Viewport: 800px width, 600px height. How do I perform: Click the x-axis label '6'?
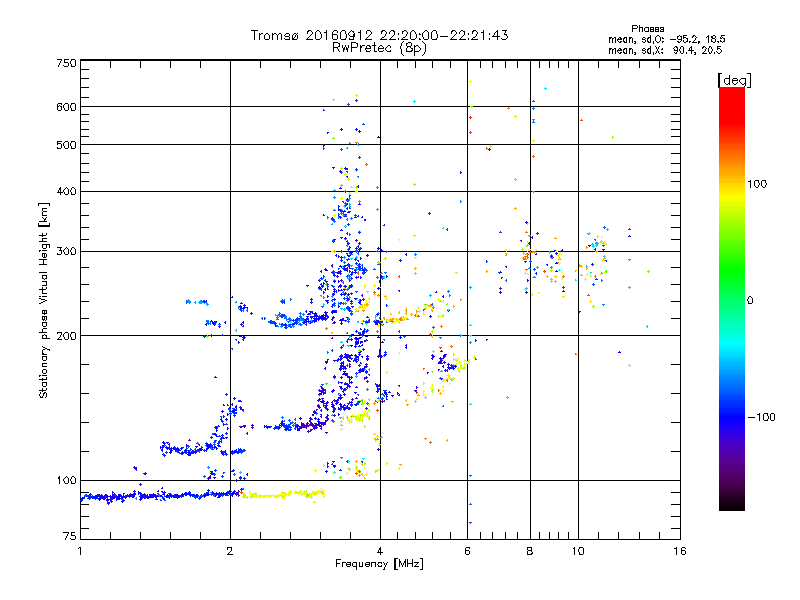point(468,551)
